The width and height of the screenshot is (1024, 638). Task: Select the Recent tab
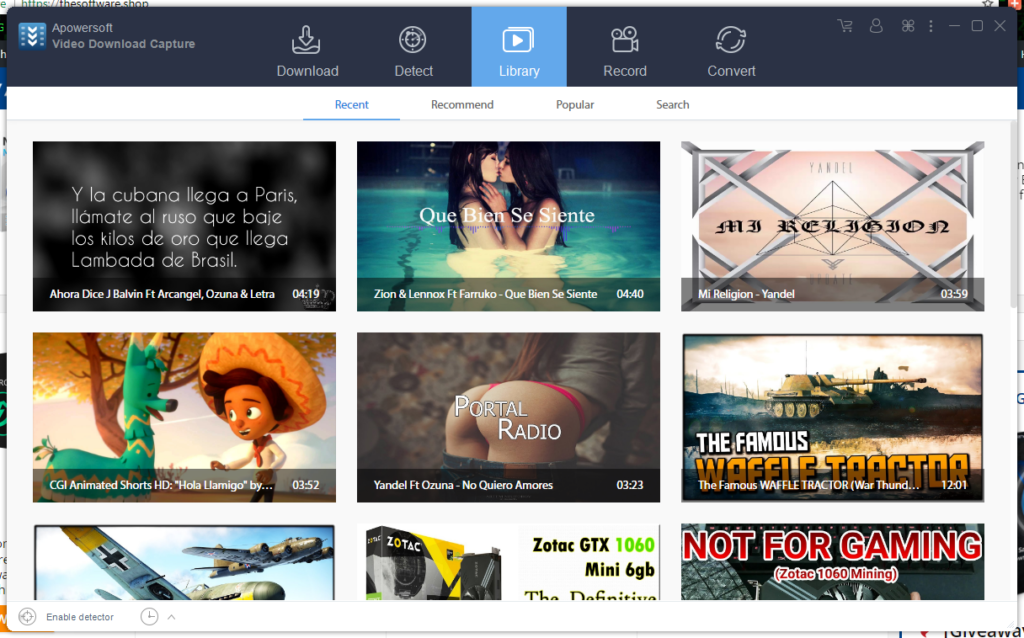point(351,104)
